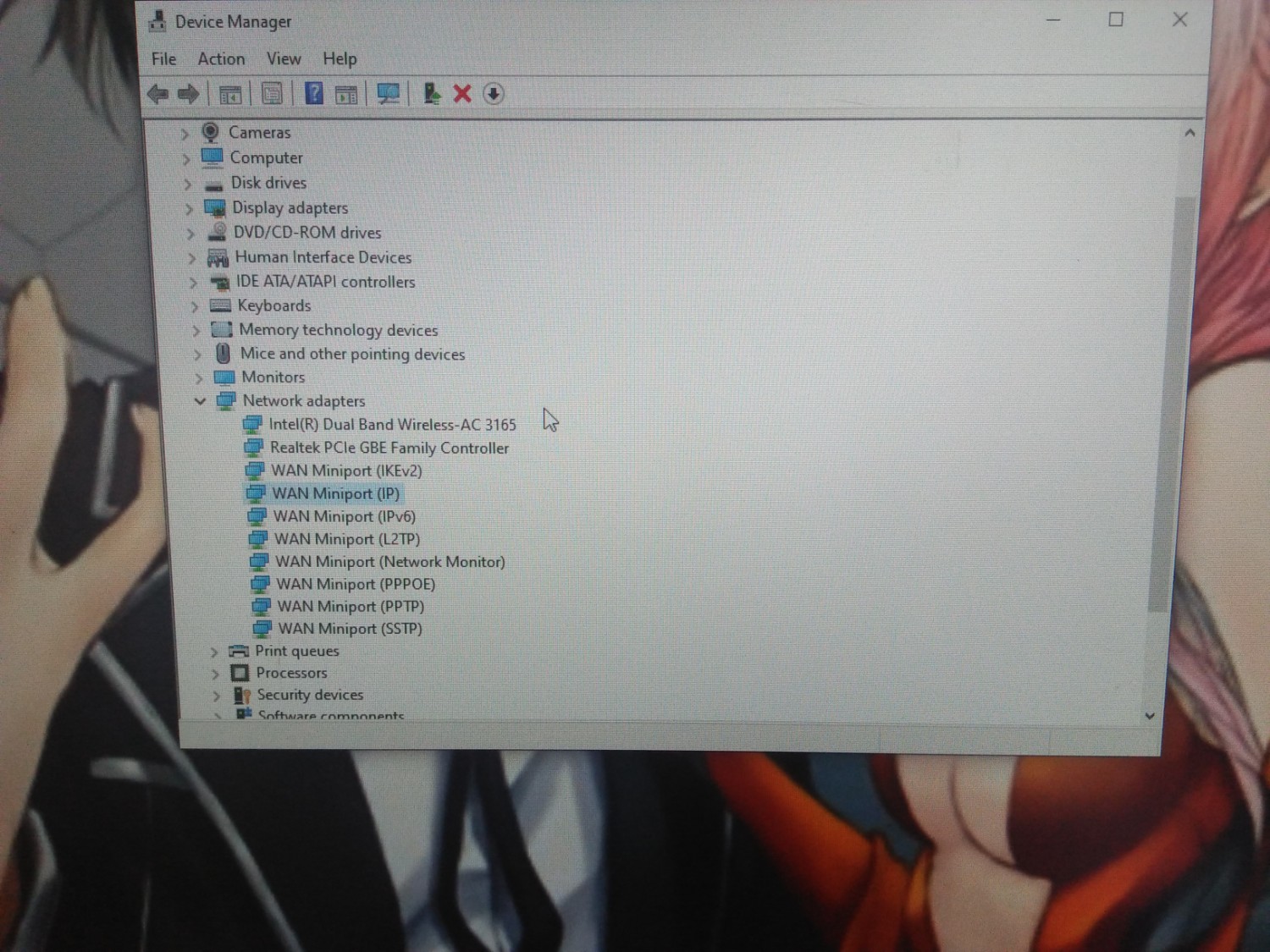Image resolution: width=1270 pixels, height=952 pixels.
Task: Select WAN Miniport (IPv6)
Action: [344, 516]
